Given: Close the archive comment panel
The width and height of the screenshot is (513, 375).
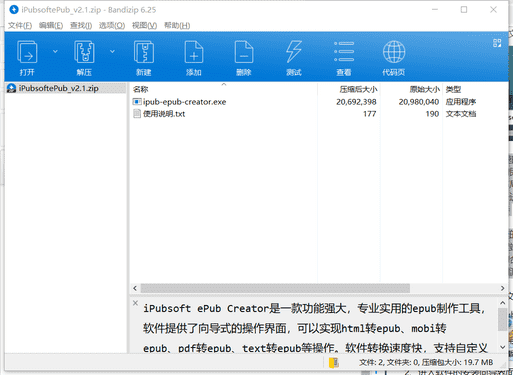Looking at the screenshot, I should (135, 303).
